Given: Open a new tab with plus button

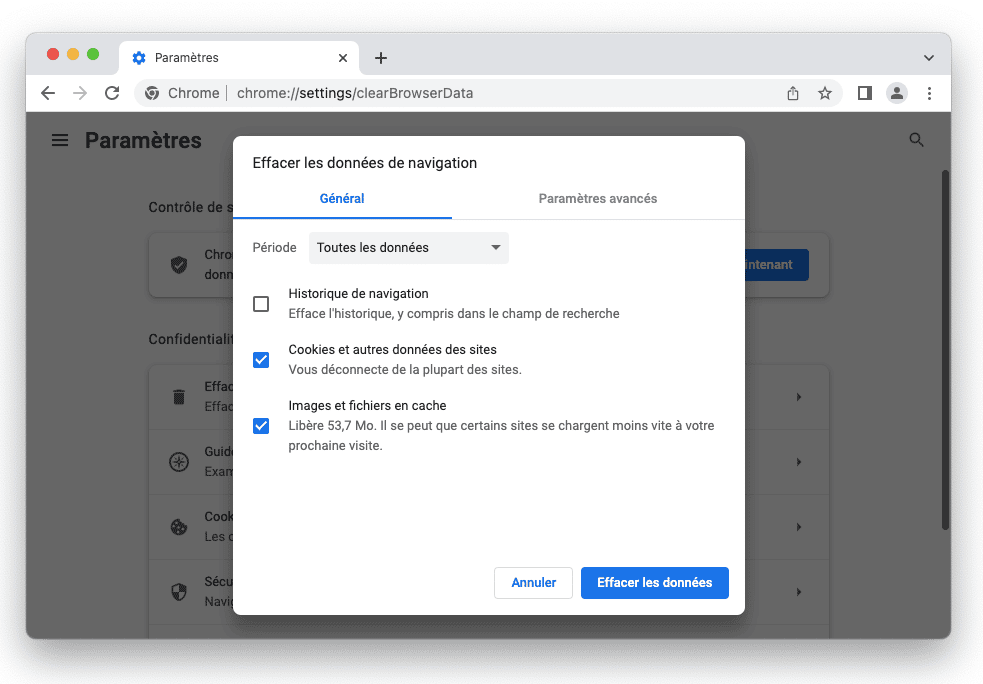Looking at the screenshot, I should click(381, 58).
